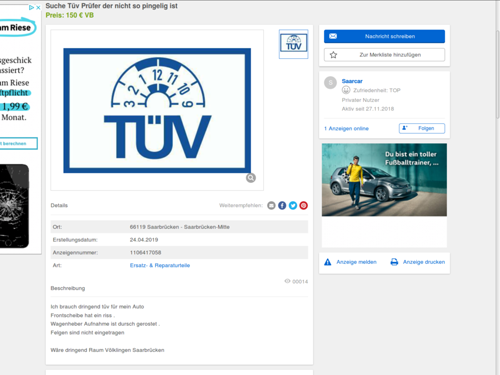Click the warning triangle icon
The width and height of the screenshot is (500, 375).
click(328, 262)
